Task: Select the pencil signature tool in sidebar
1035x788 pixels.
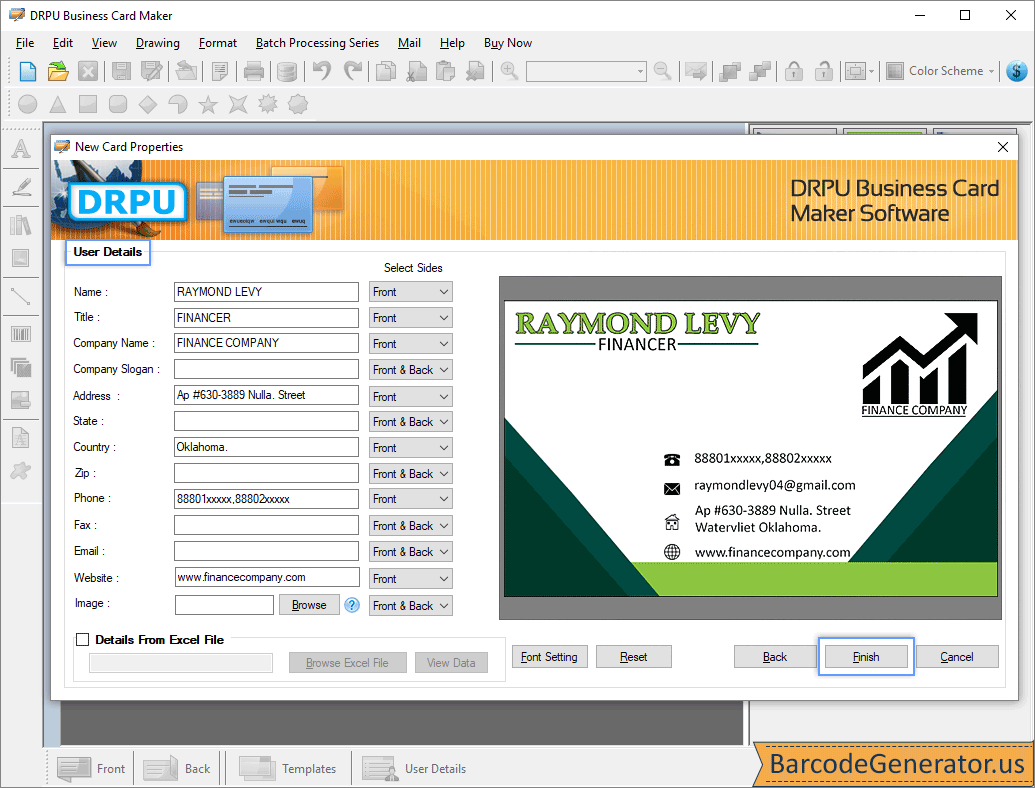Action: (x=21, y=187)
